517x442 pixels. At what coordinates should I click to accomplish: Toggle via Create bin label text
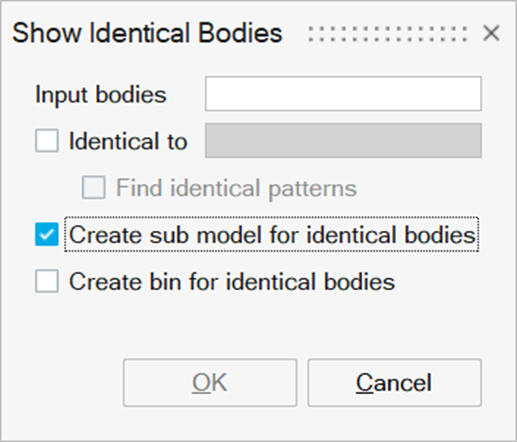(x=232, y=282)
